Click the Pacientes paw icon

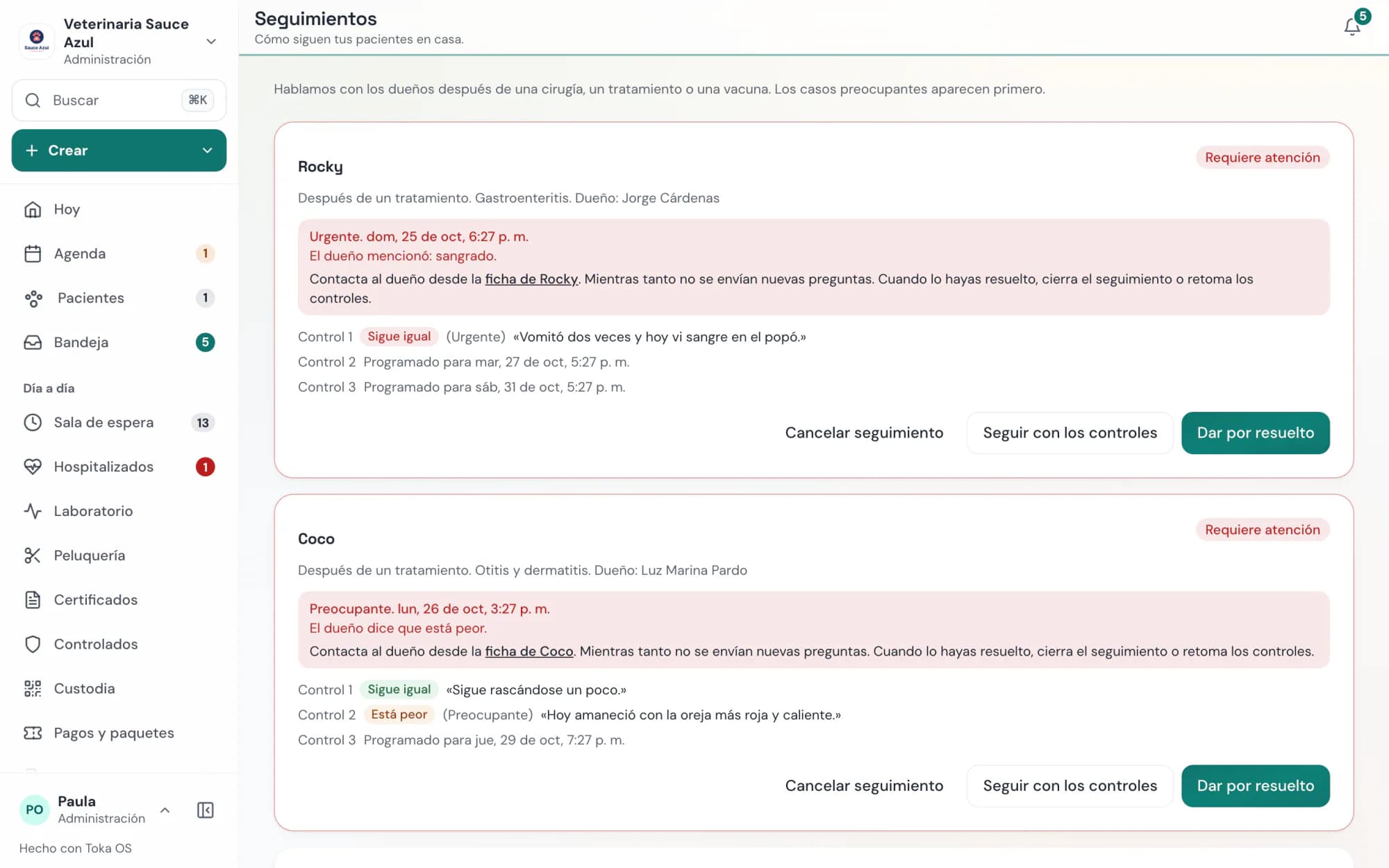pyautogui.click(x=33, y=298)
